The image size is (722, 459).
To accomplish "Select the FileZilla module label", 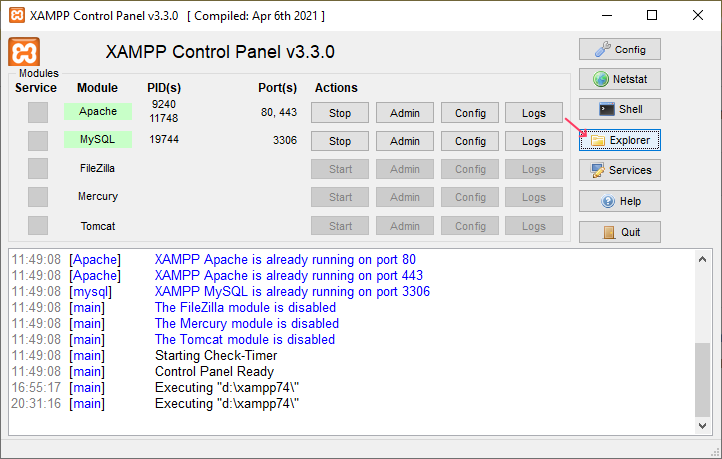I will coord(97,168).
